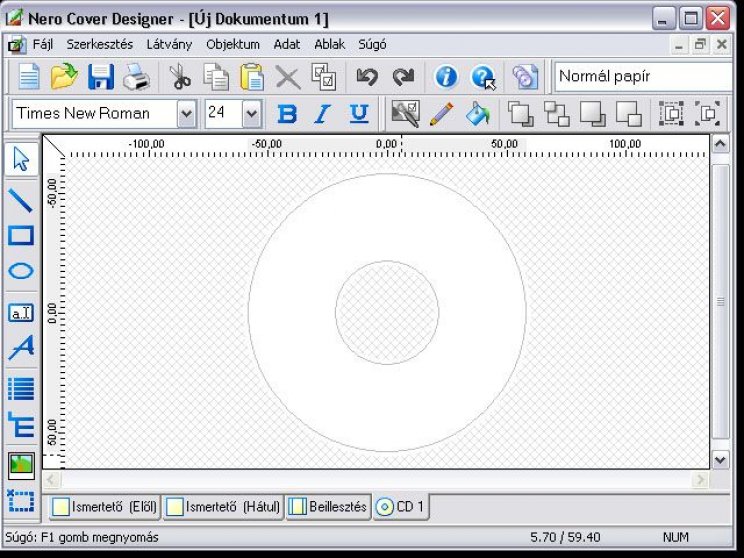This screenshot has width=744, height=558.
Task: Open the Objektum menu
Action: pyautogui.click(x=233, y=45)
